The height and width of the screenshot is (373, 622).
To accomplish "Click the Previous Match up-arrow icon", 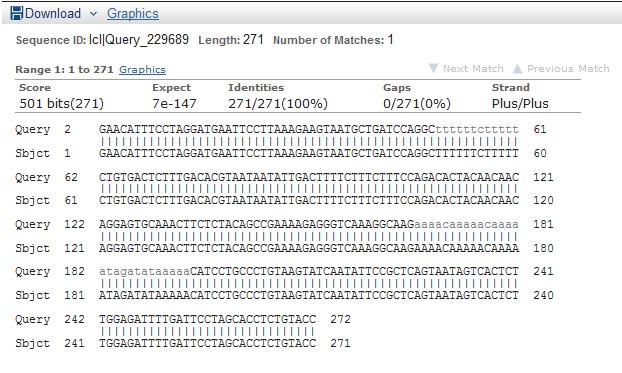I will coord(517,69).
